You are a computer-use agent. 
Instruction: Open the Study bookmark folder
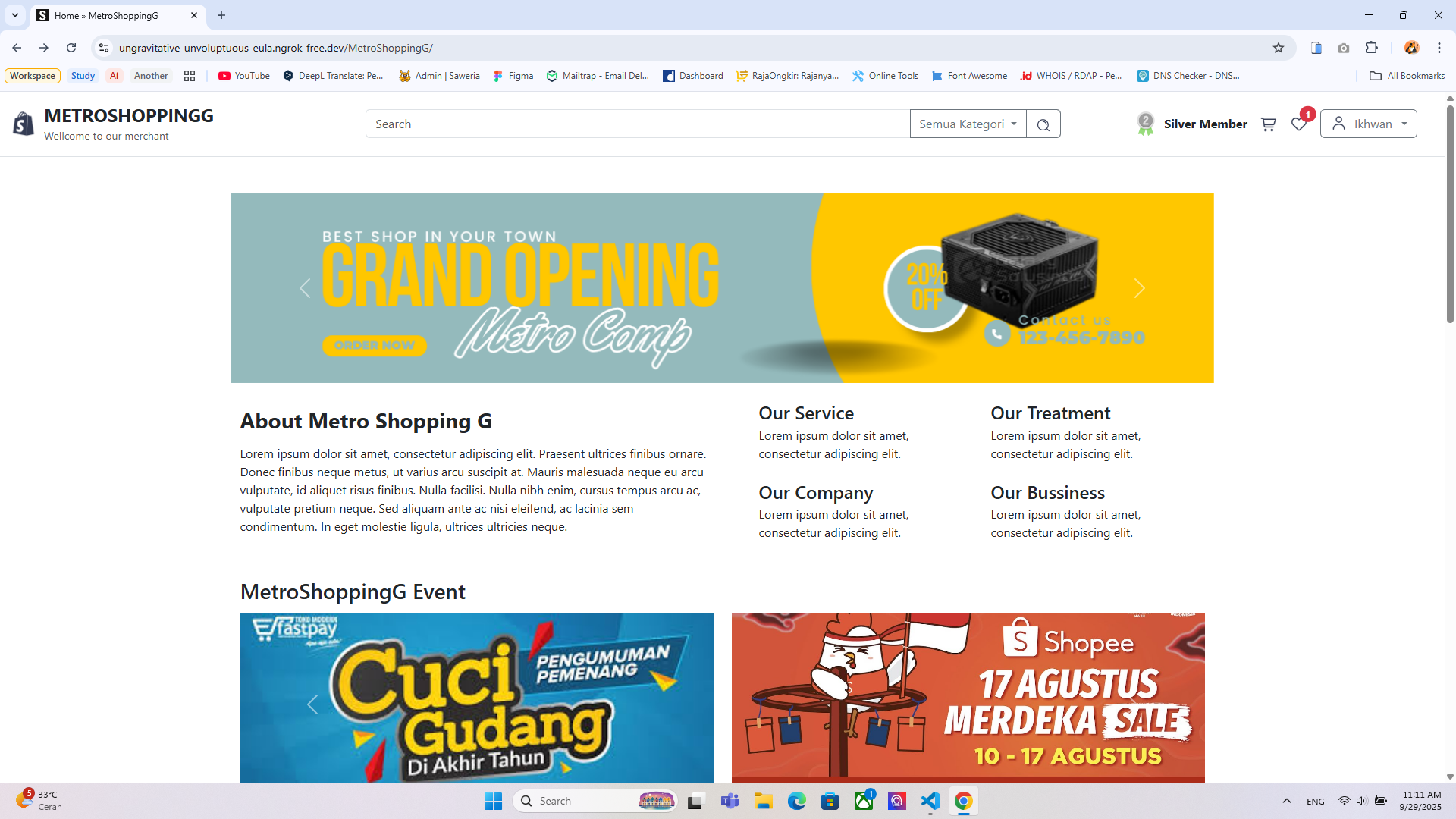83,76
